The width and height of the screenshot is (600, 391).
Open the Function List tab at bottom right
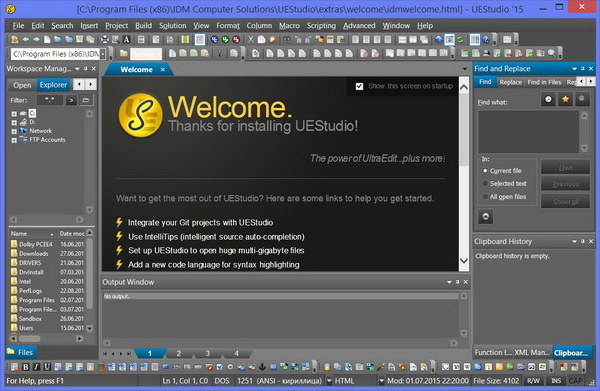(x=493, y=352)
